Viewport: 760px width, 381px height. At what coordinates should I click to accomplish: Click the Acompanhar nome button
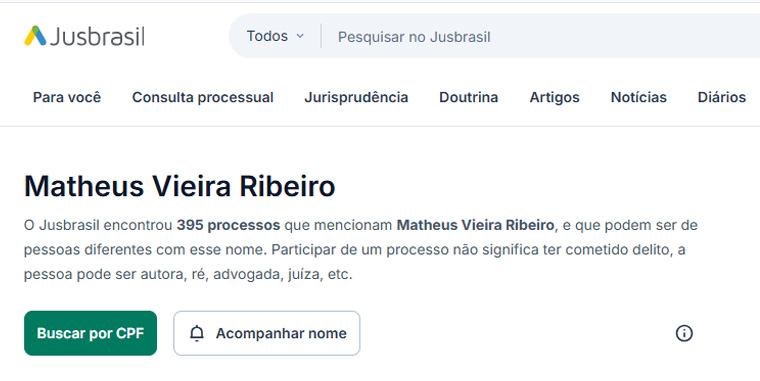click(x=267, y=333)
